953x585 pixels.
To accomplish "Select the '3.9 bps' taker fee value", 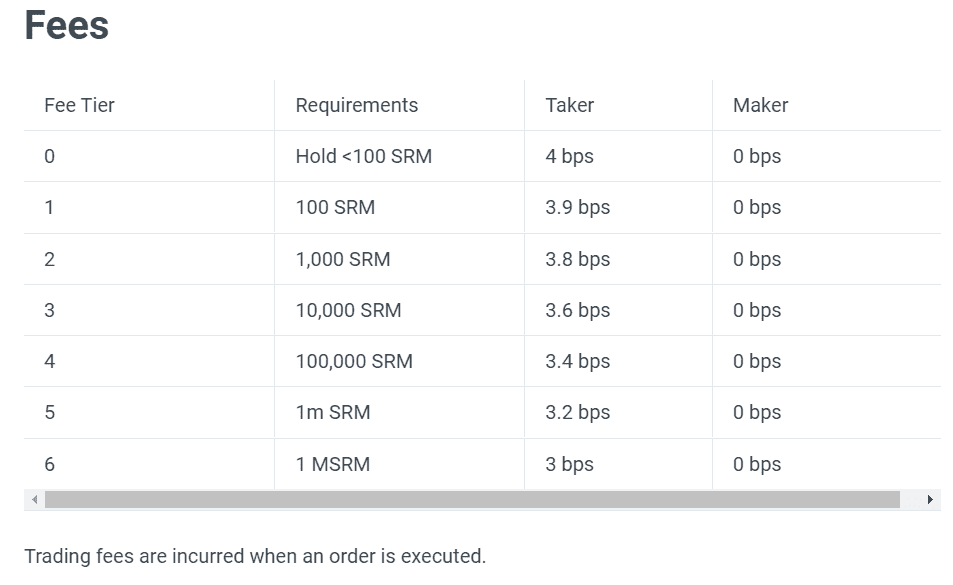I will pos(577,207).
